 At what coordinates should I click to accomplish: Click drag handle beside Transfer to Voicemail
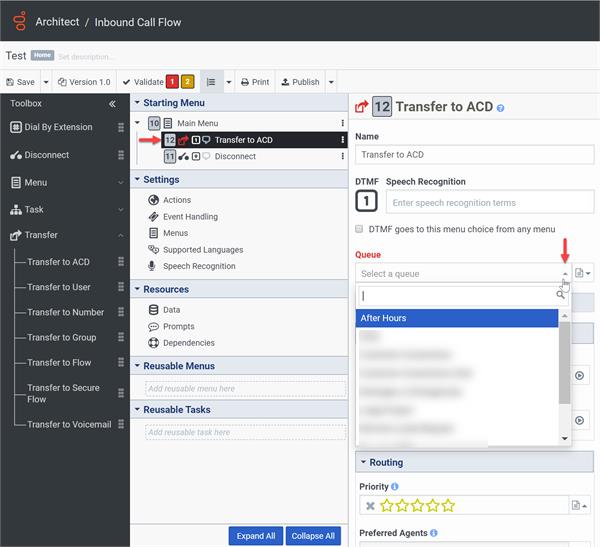pos(121,424)
